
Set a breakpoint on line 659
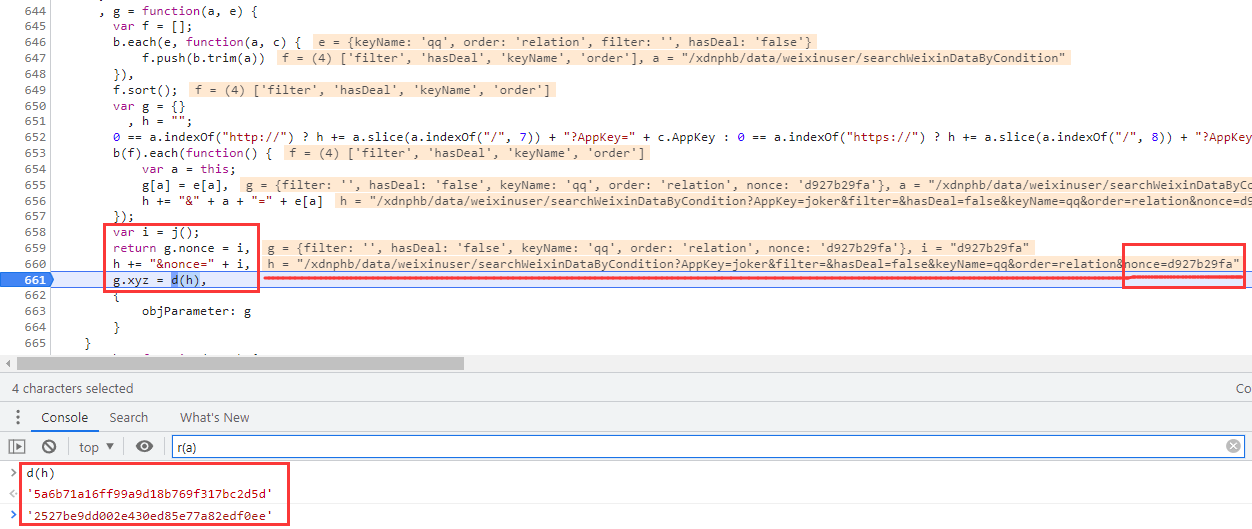pos(36,247)
